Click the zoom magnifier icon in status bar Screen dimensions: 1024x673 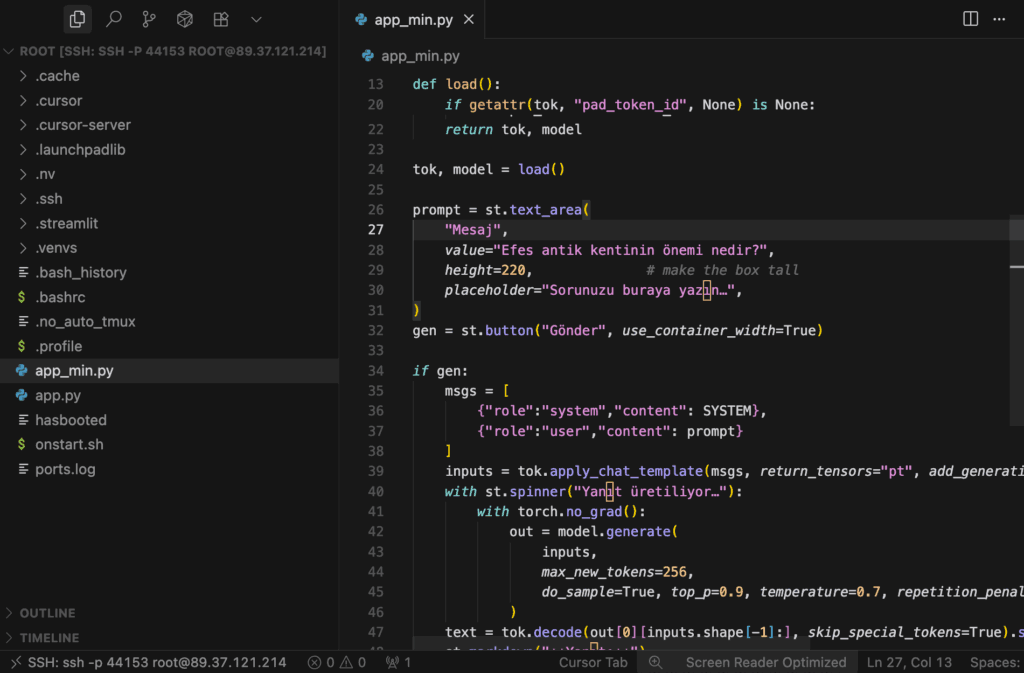tap(656, 662)
